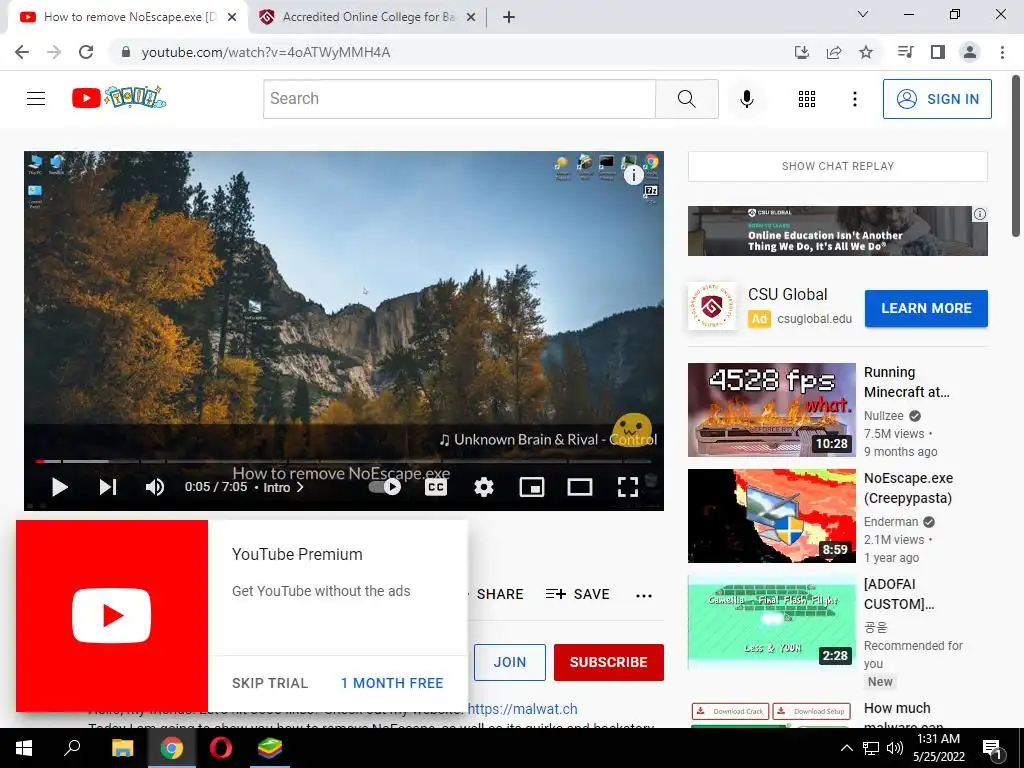Open csuglobal.edu advertiser link
This screenshot has width=1024, height=768.
point(814,319)
